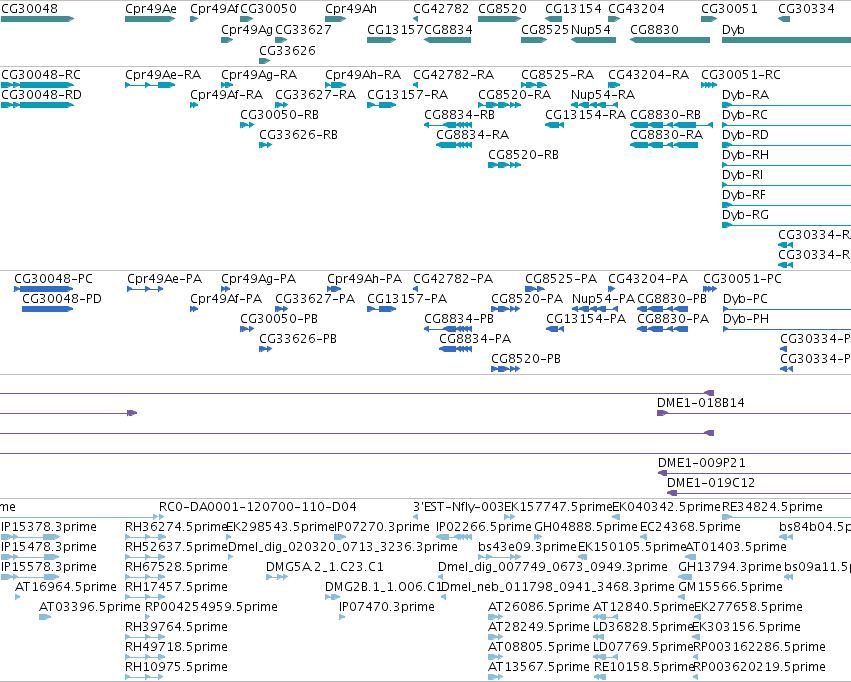
Task: Select protein Cpr49Ae-PA
Action: 164,279
